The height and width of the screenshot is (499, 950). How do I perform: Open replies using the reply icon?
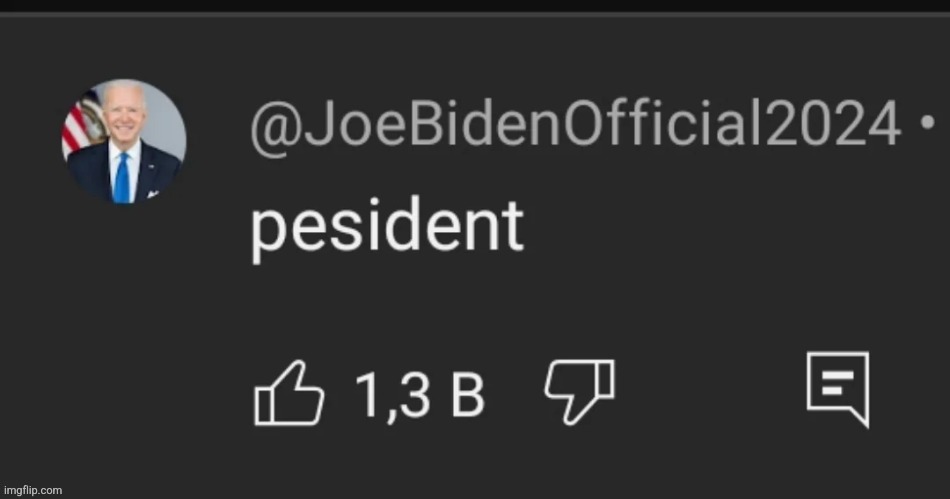837,387
